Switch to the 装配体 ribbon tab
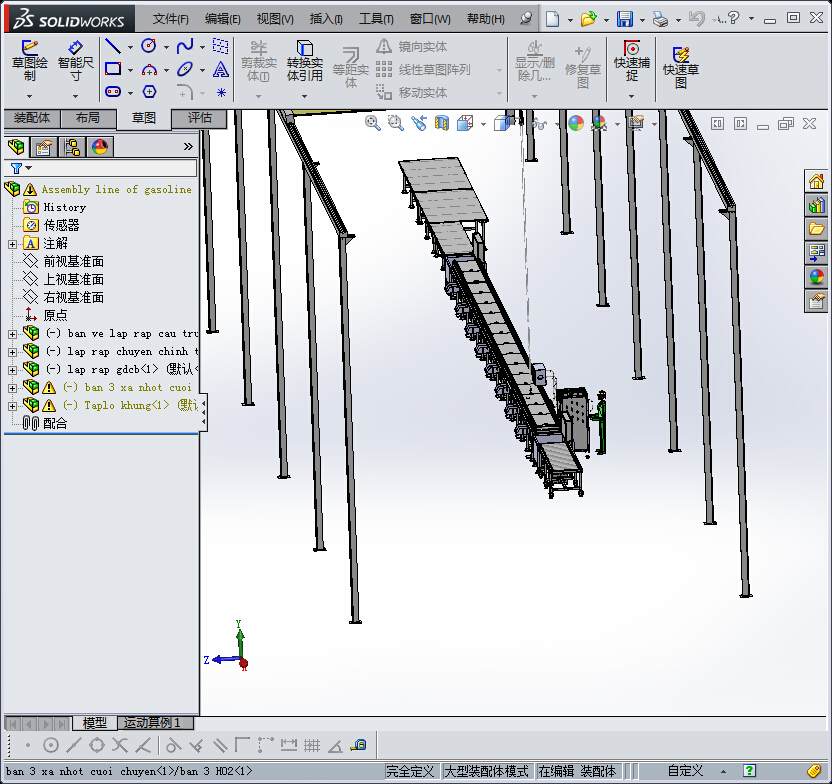Screen dimensions: 832x784 [x=32, y=118]
